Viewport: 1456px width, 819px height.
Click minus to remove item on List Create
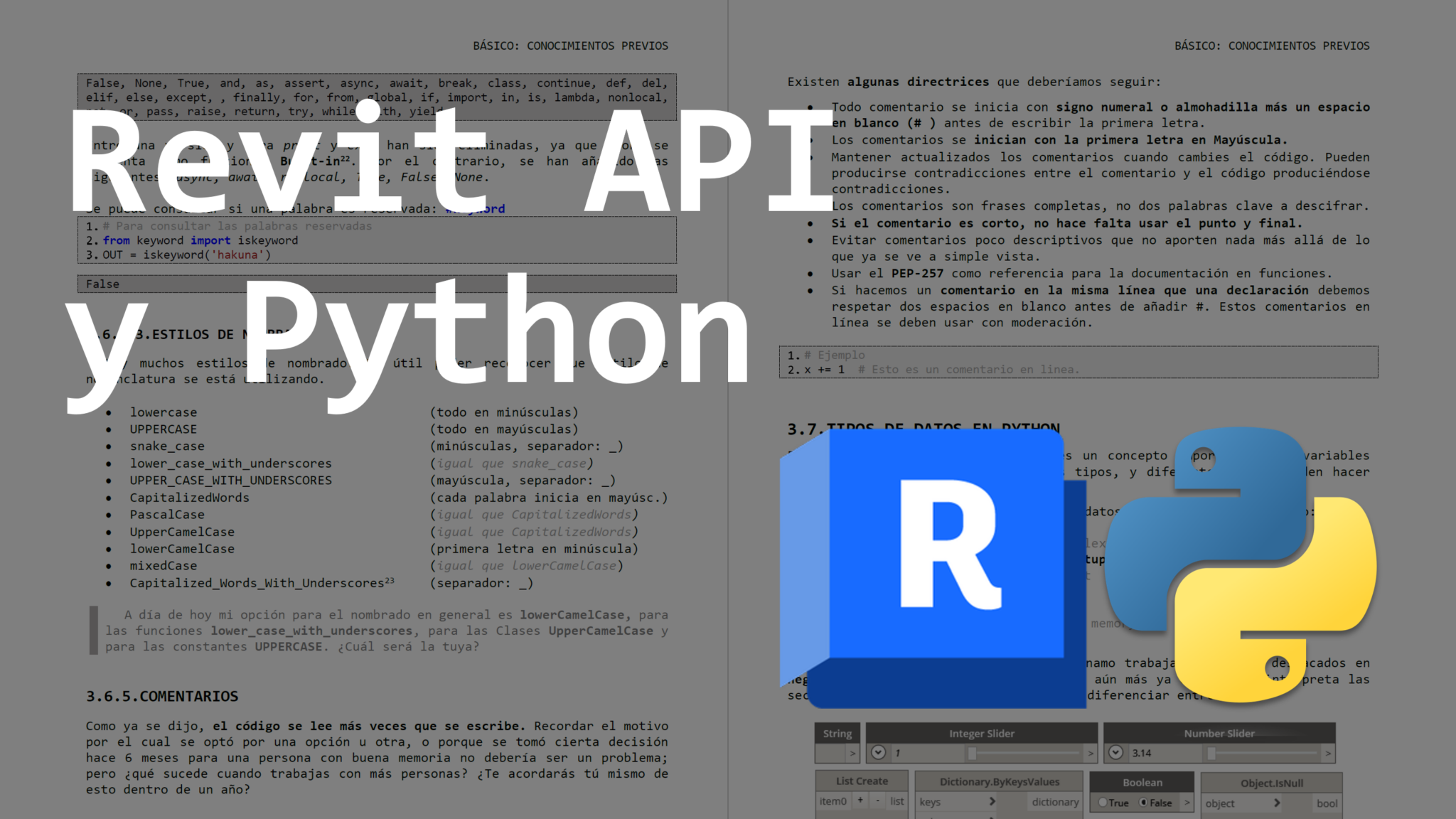point(877,801)
